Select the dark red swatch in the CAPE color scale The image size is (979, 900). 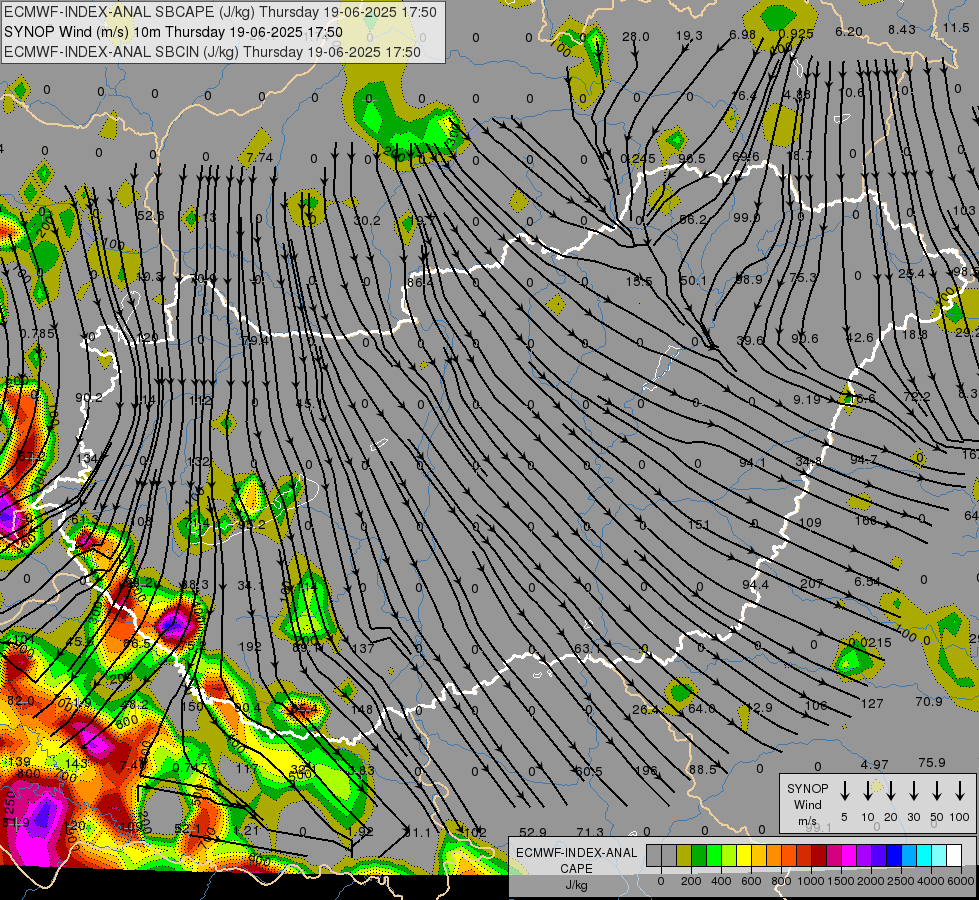819,855
